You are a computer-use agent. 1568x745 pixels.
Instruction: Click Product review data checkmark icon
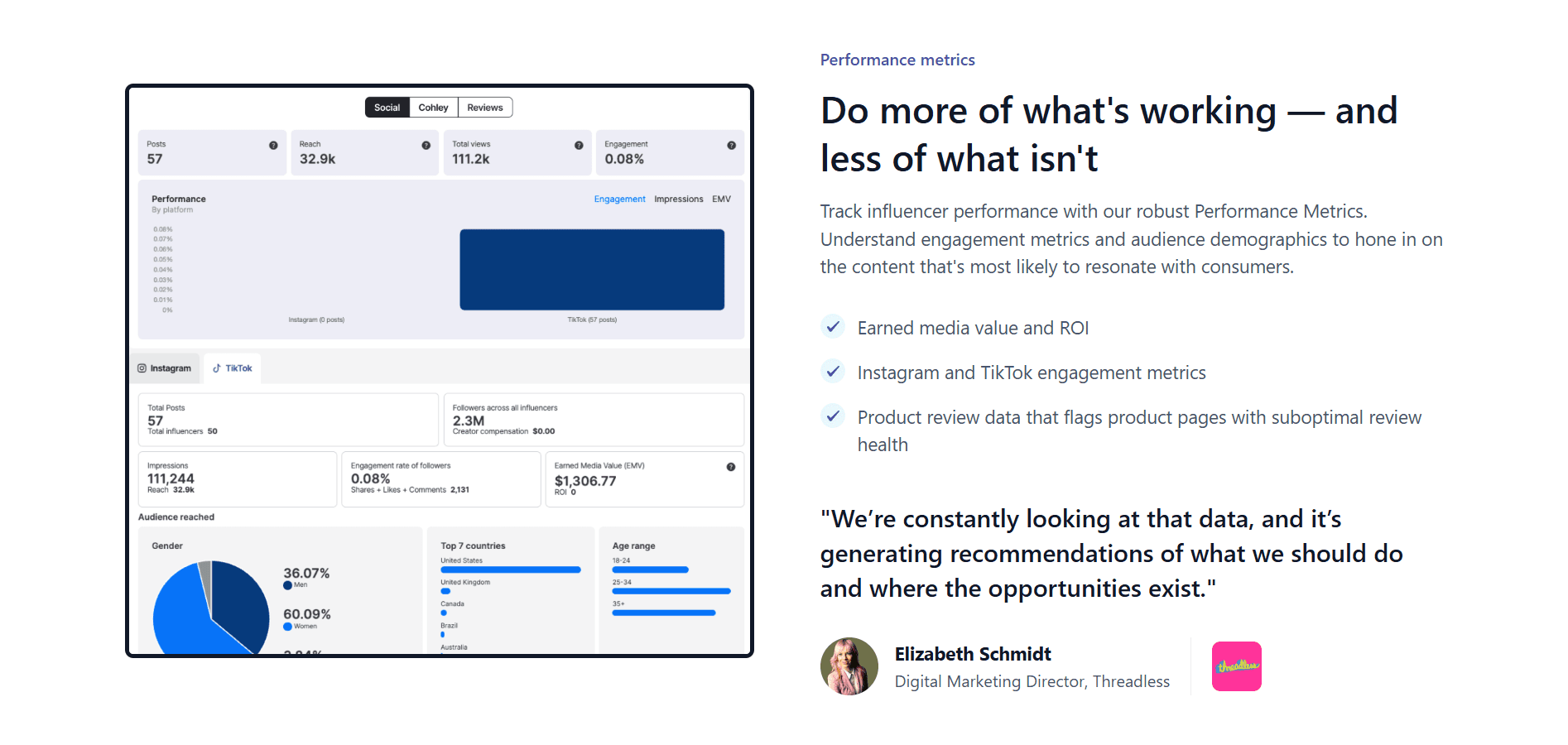833,416
